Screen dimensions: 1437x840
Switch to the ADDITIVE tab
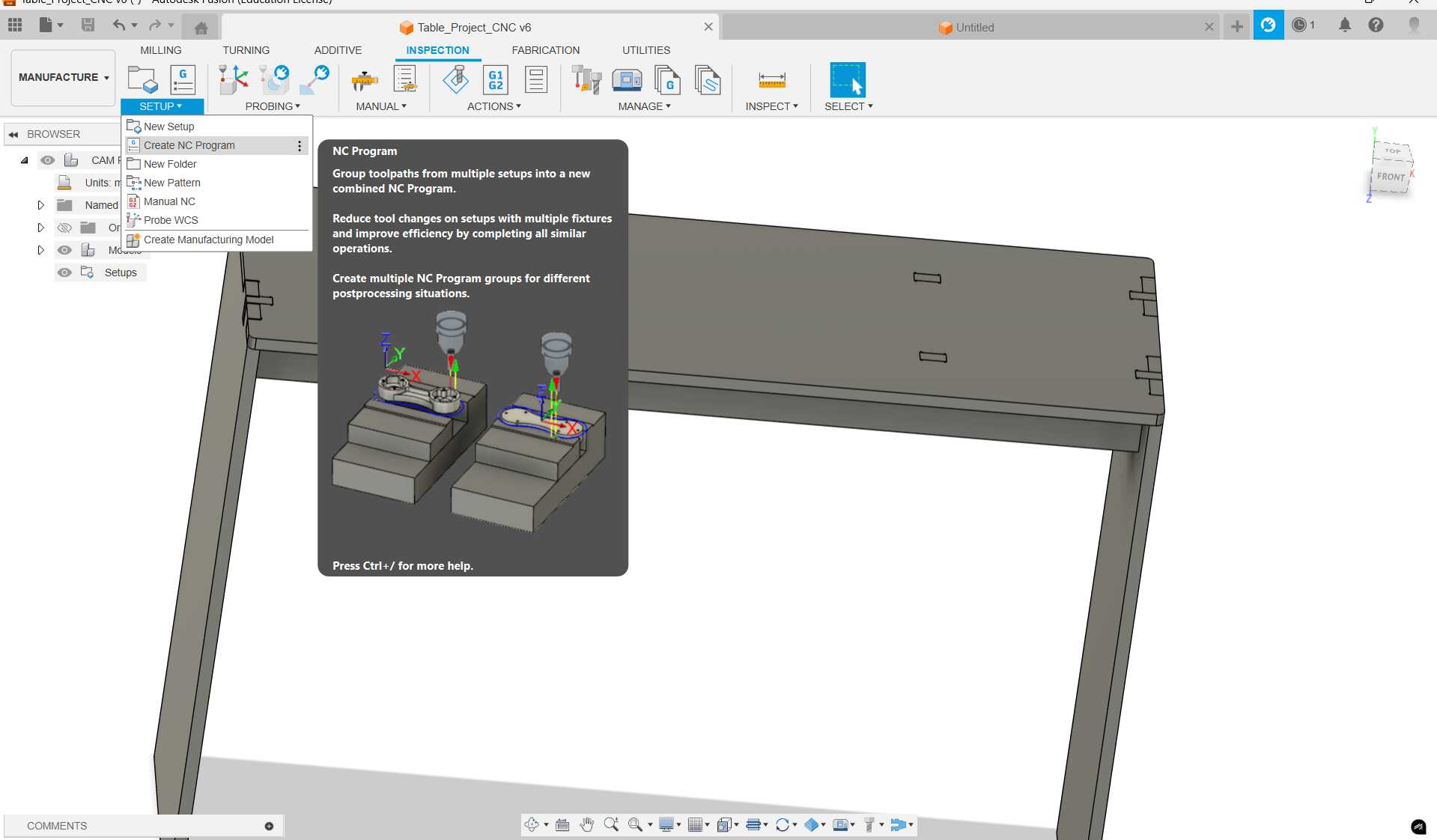338,50
